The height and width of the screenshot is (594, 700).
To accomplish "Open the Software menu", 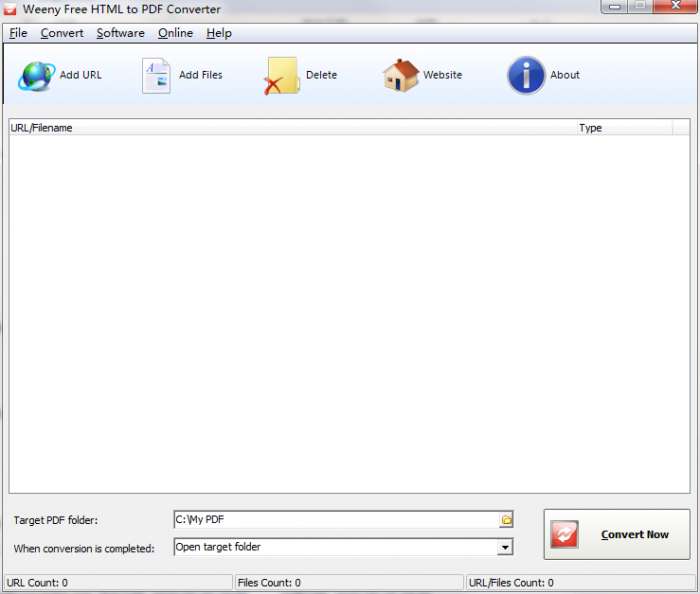I will (x=121, y=33).
